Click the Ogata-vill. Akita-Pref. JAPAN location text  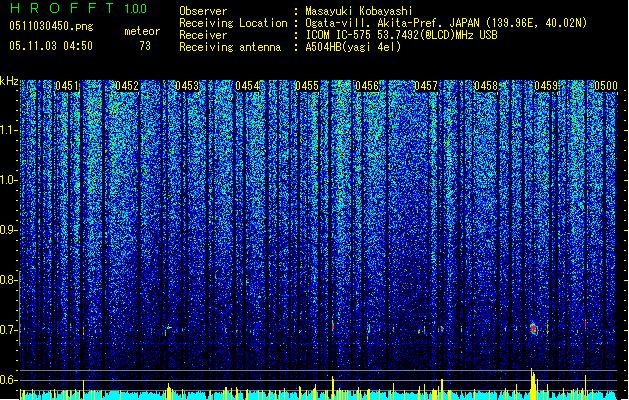coord(446,23)
